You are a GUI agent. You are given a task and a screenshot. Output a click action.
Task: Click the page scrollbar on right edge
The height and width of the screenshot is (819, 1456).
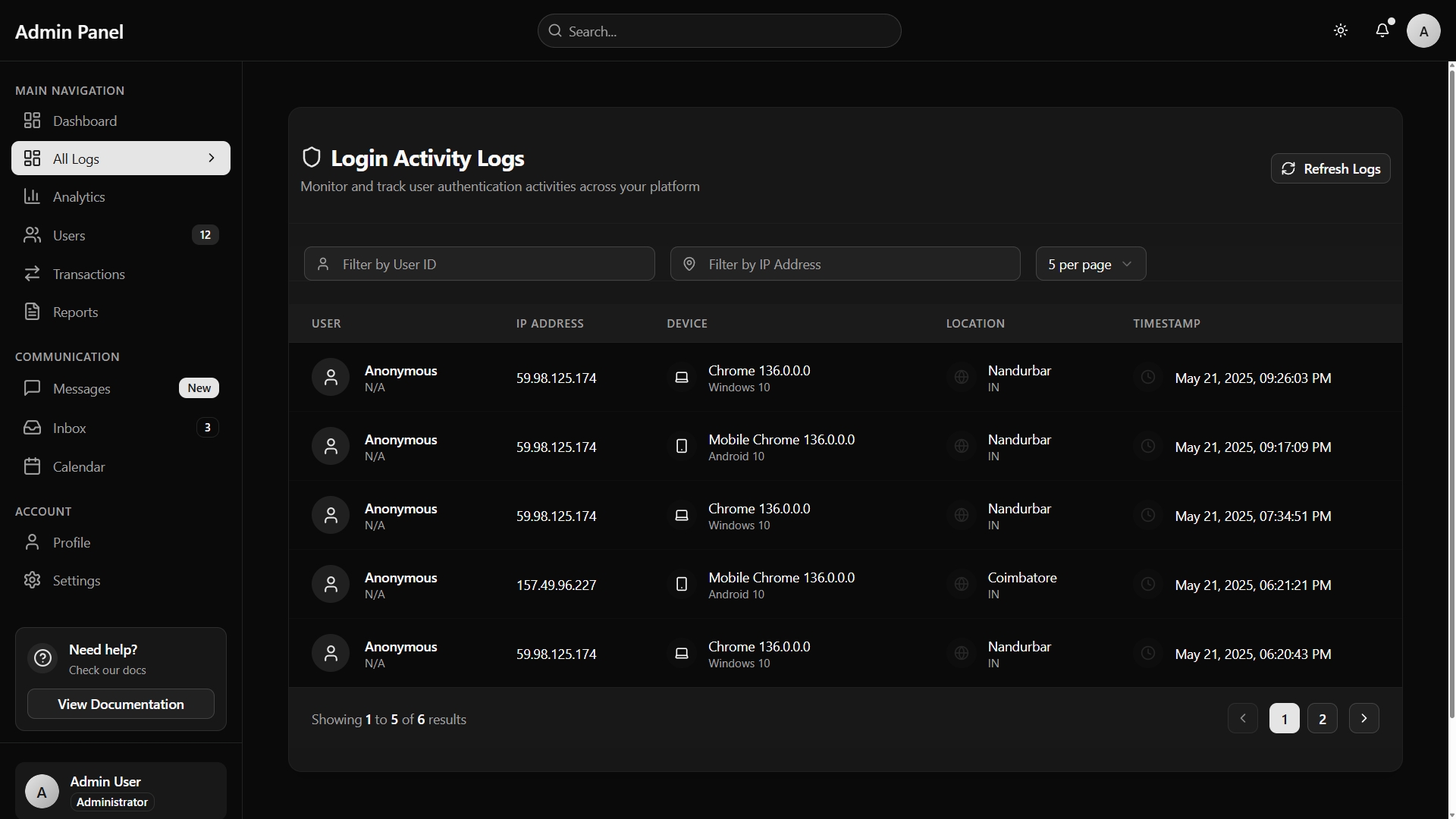tap(1451, 379)
